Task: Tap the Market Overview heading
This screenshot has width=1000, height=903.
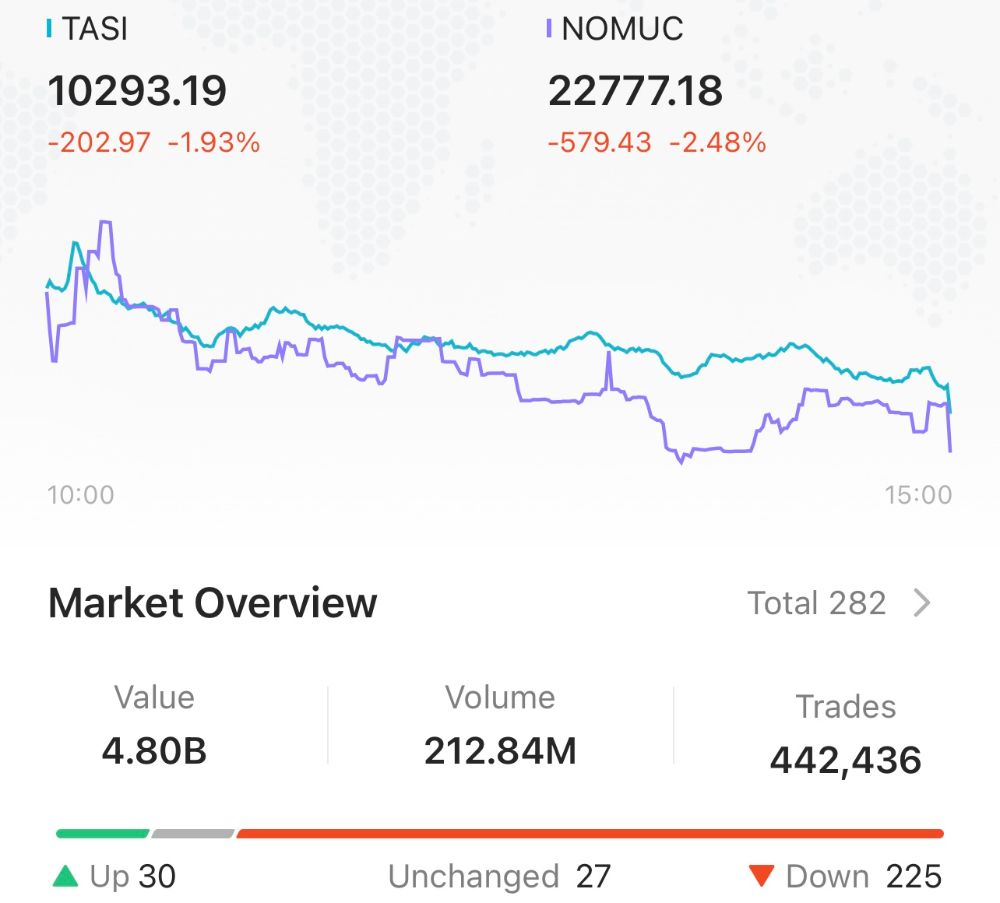Action: click(213, 604)
